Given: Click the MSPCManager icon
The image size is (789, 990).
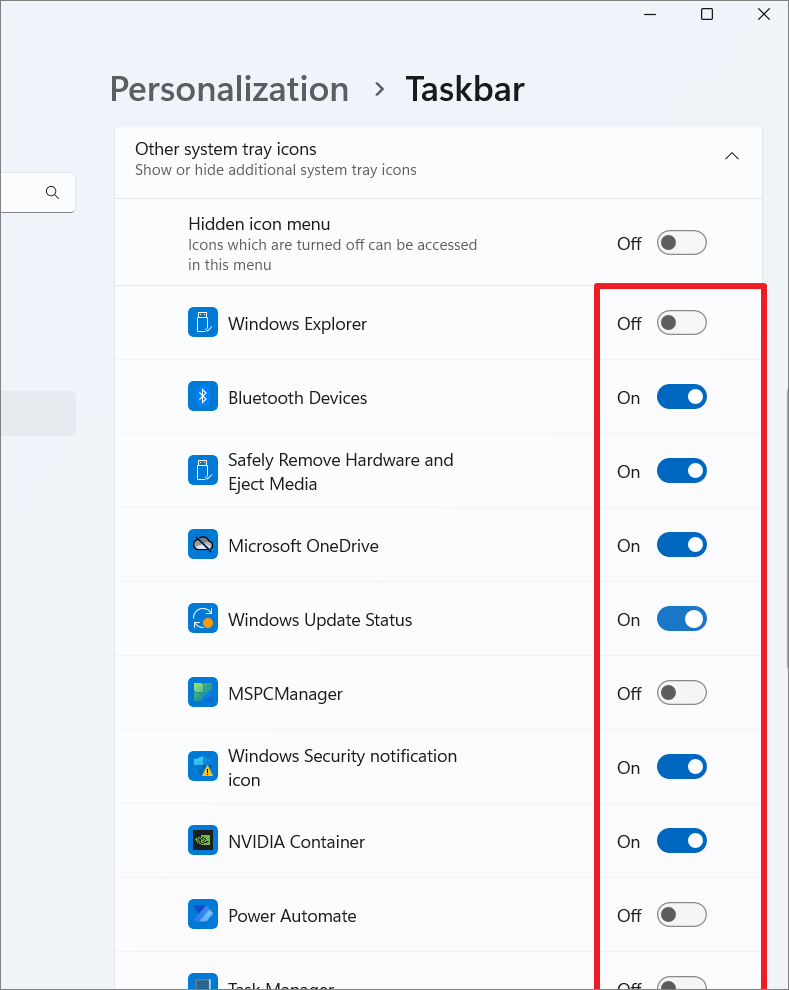Looking at the screenshot, I should [x=203, y=692].
